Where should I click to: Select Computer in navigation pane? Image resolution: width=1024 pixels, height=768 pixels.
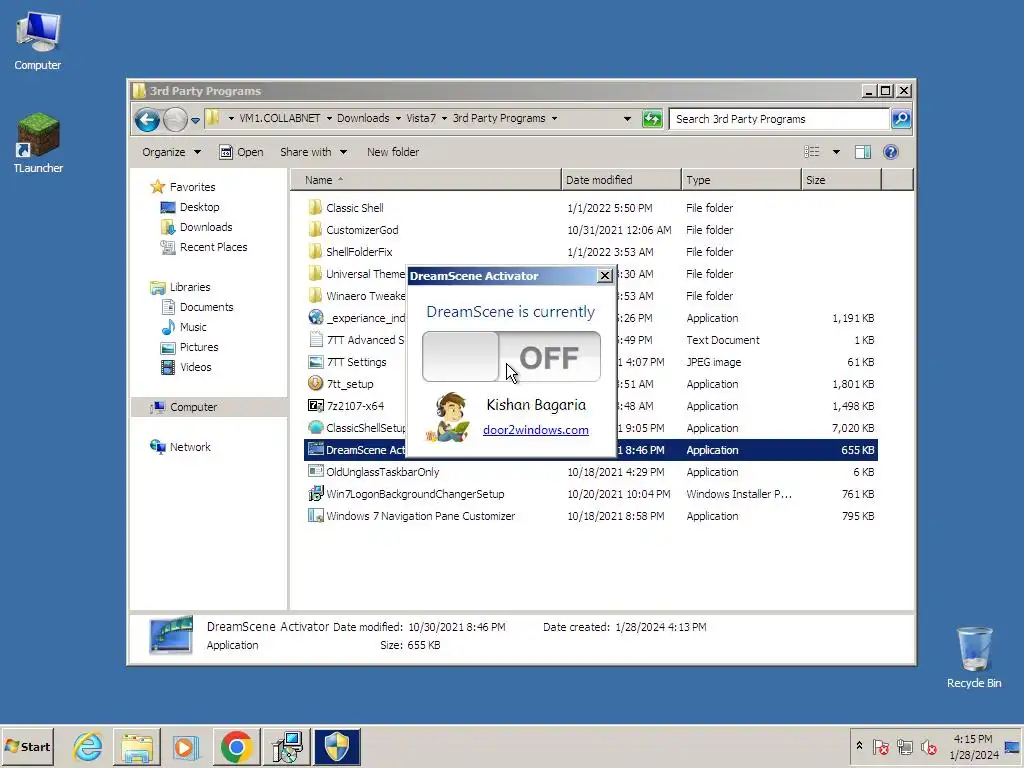pos(193,407)
